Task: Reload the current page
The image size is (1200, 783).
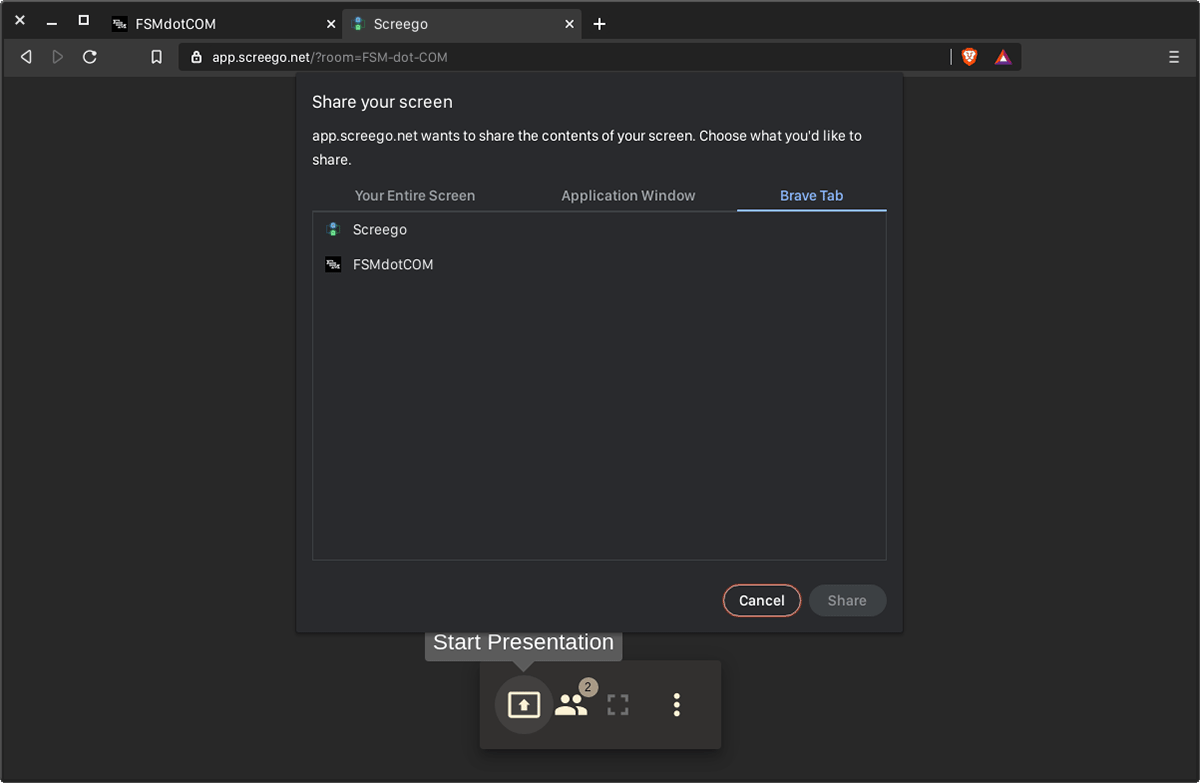Action: pyautogui.click(x=90, y=57)
